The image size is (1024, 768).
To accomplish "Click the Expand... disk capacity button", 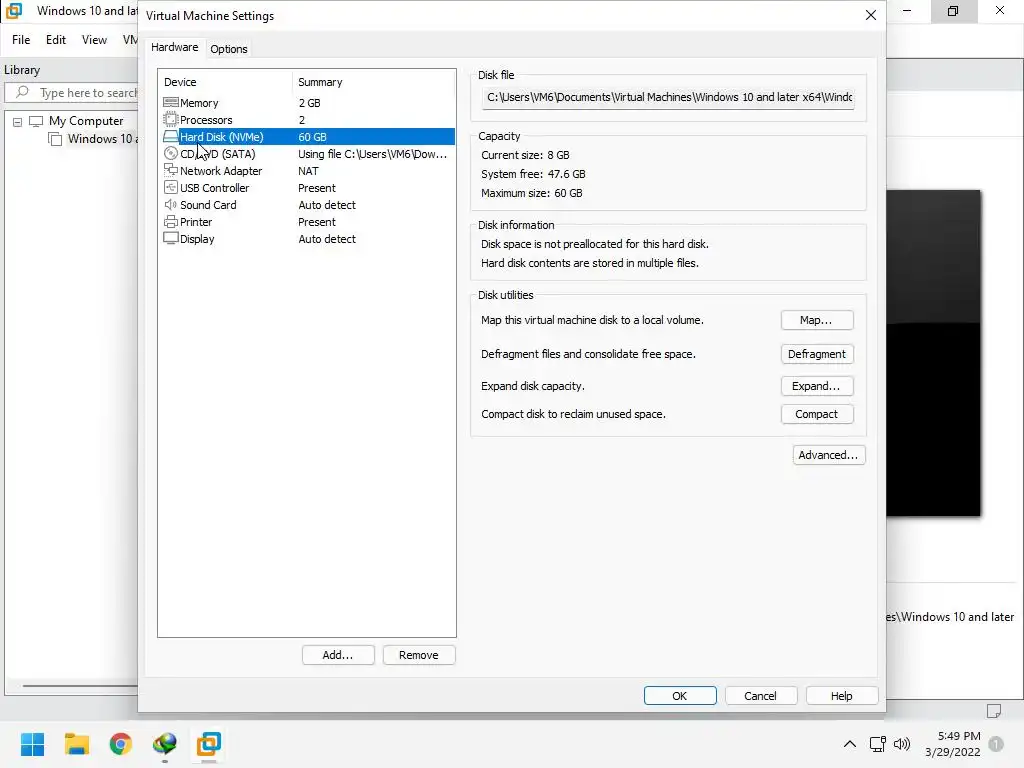I will click(817, 386).
